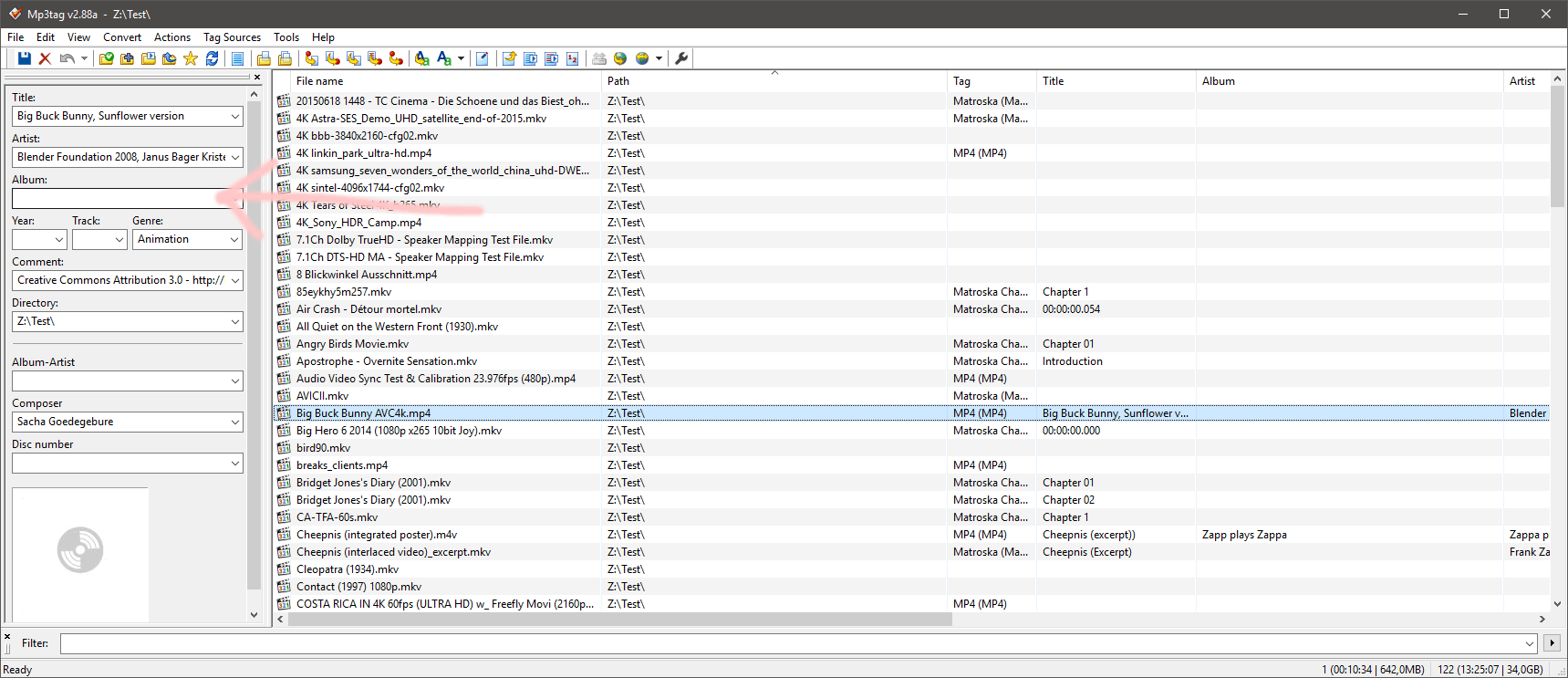Open the Help menu

tap(323, 37)
